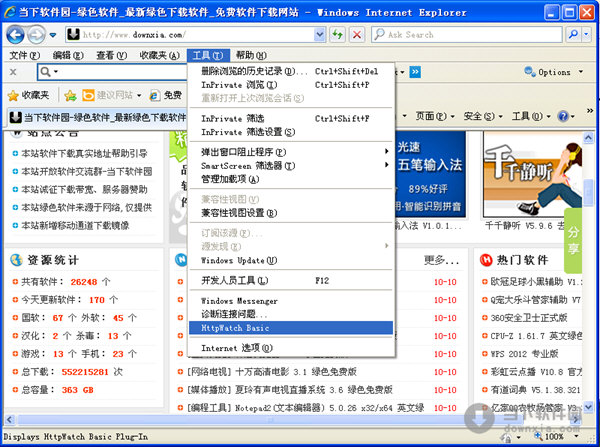Click the horizontal scrollbar left arrow
Screen dimensions: 600x447
pyautogui.click(x=10, y=419)
